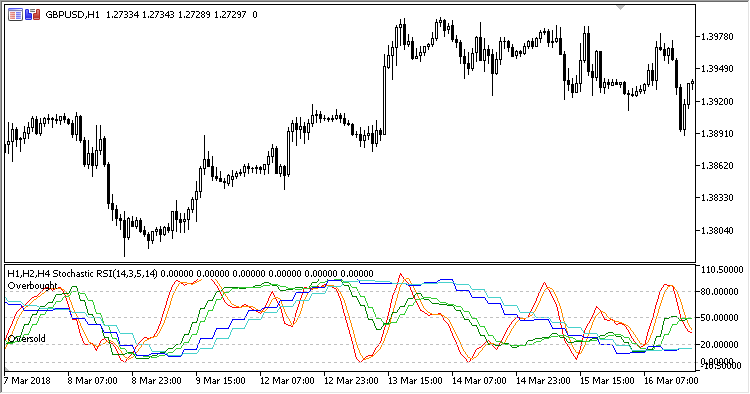This screenshot has width=750, height=394.
Task: Click the 110.50000 indicator scale value
Action: (x=722, y=270)
